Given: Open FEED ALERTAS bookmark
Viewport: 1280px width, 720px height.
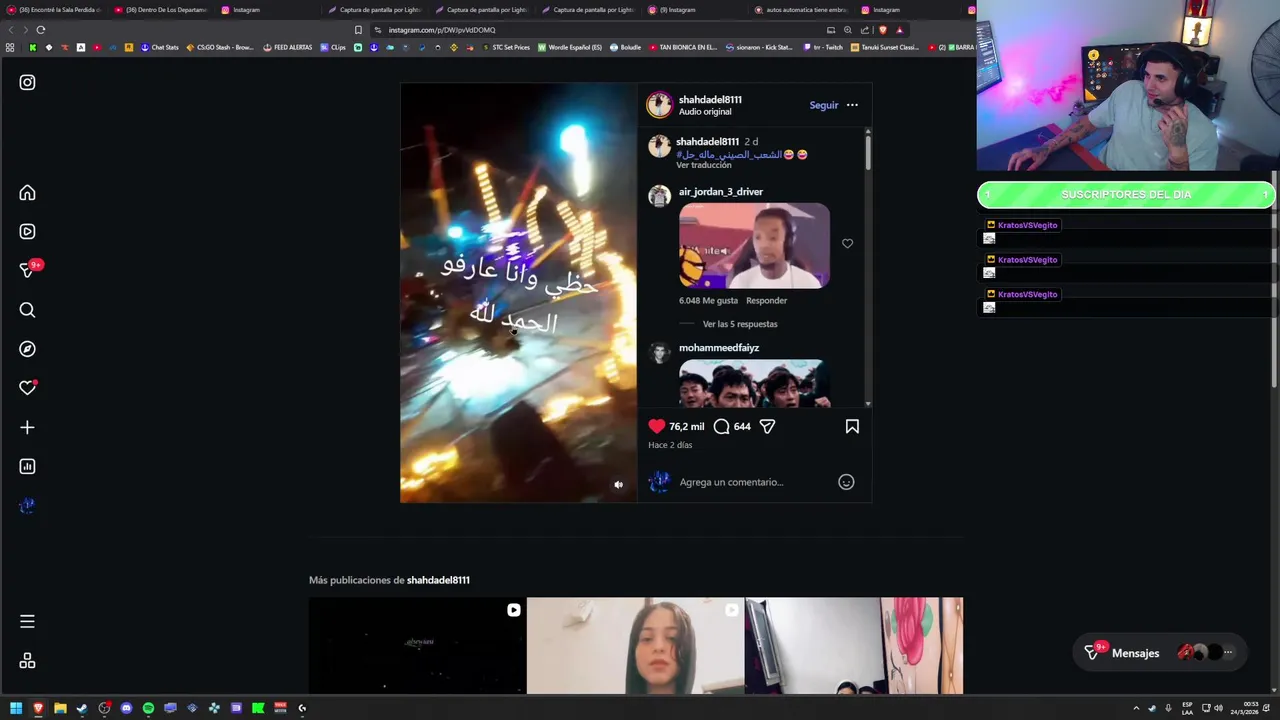Looking at the screenshot, I should point(288,47).
